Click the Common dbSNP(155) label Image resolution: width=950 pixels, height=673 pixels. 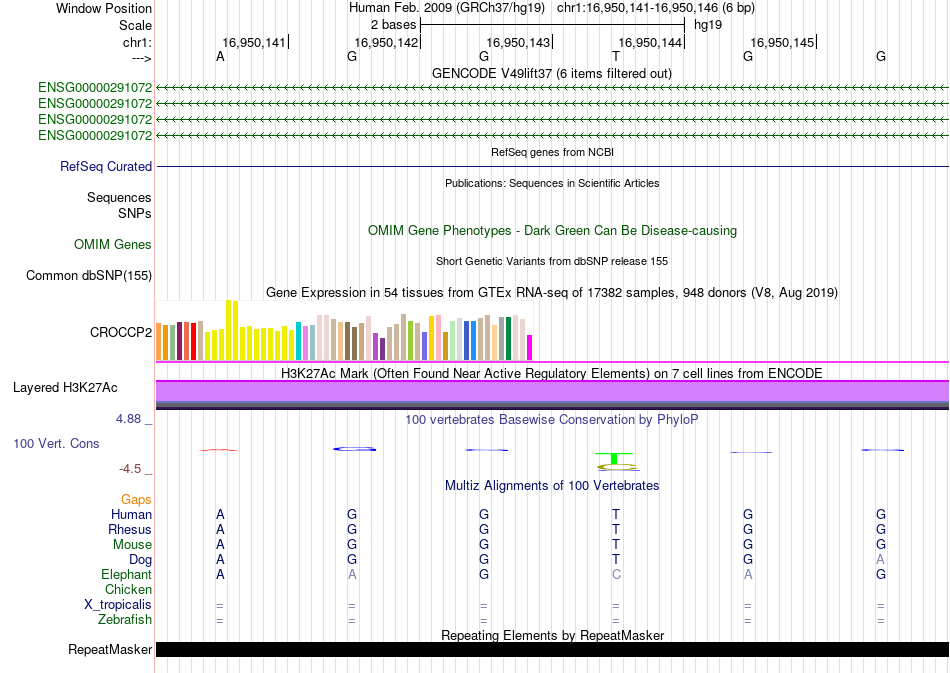(89, 276)
